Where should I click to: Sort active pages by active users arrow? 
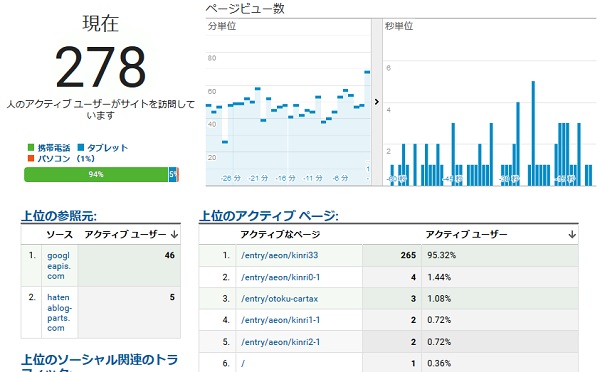pyautogui.click(x=572, y=234)
